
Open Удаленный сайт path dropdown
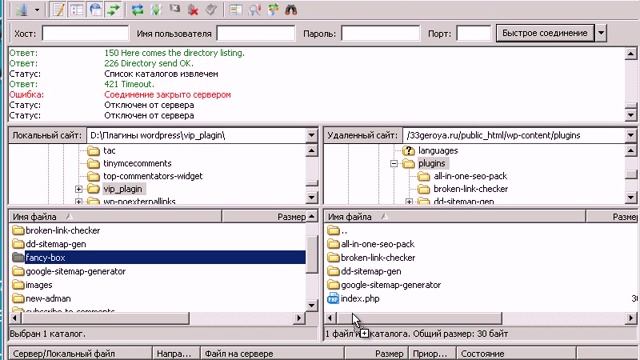point(631,135)
